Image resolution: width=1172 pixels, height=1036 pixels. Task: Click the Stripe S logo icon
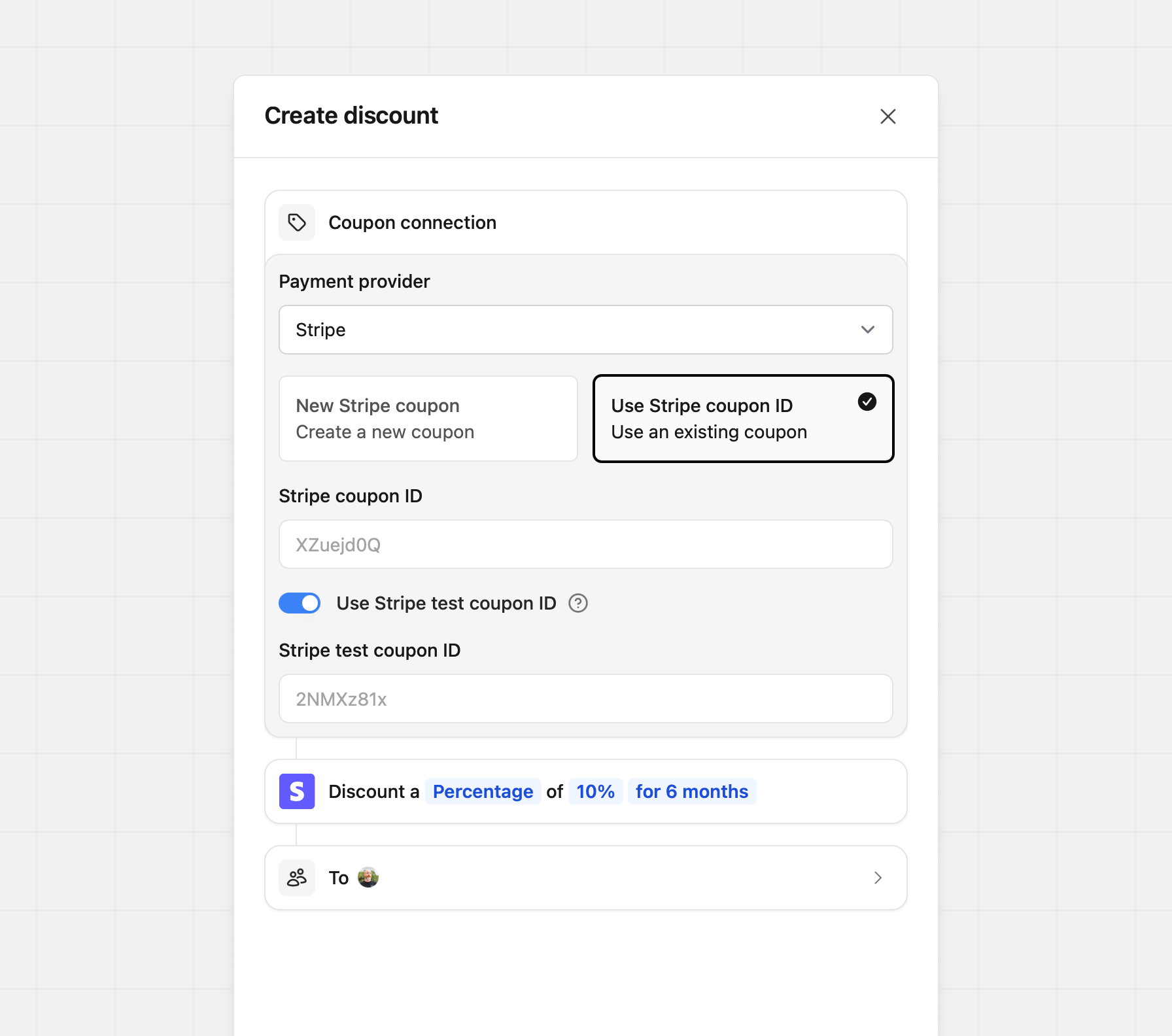click(297, 791)
